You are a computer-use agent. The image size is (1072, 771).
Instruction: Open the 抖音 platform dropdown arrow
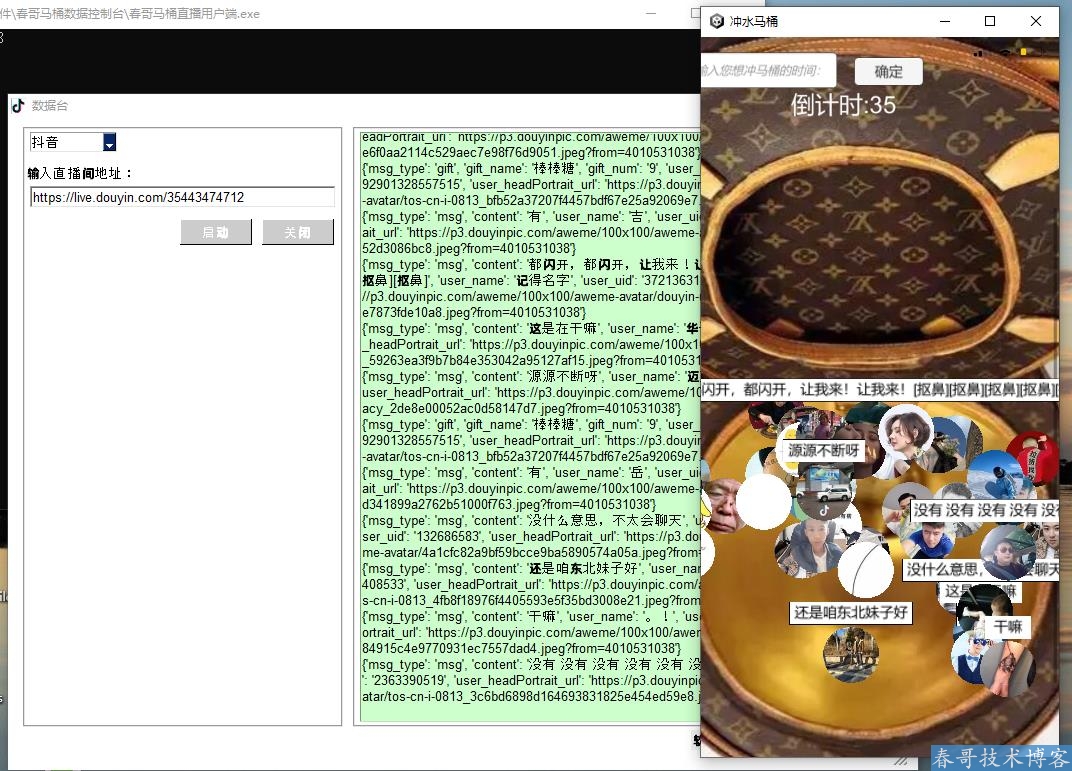[x=109, y=142]
